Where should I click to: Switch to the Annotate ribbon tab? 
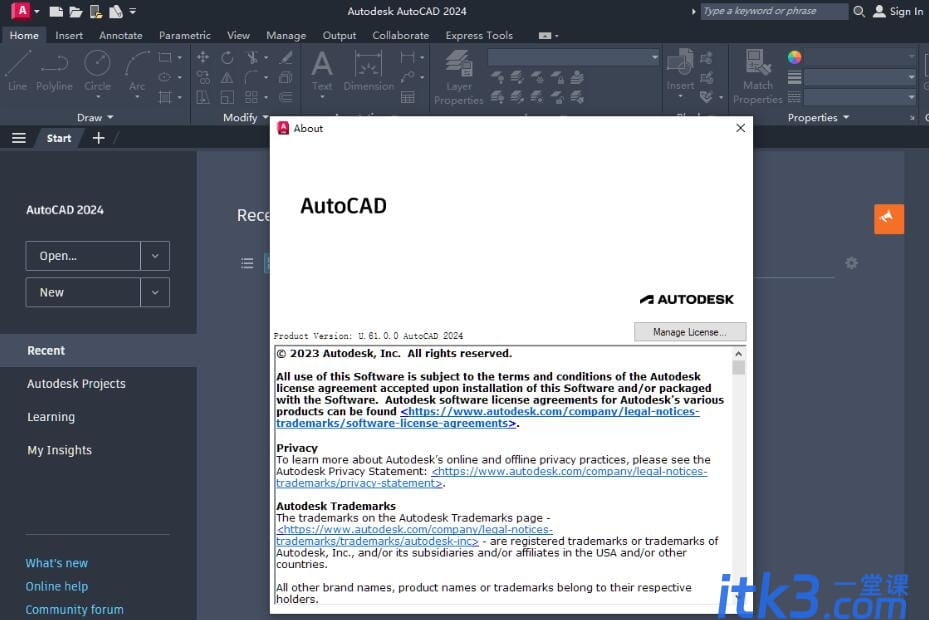click(x=121, y=36)
